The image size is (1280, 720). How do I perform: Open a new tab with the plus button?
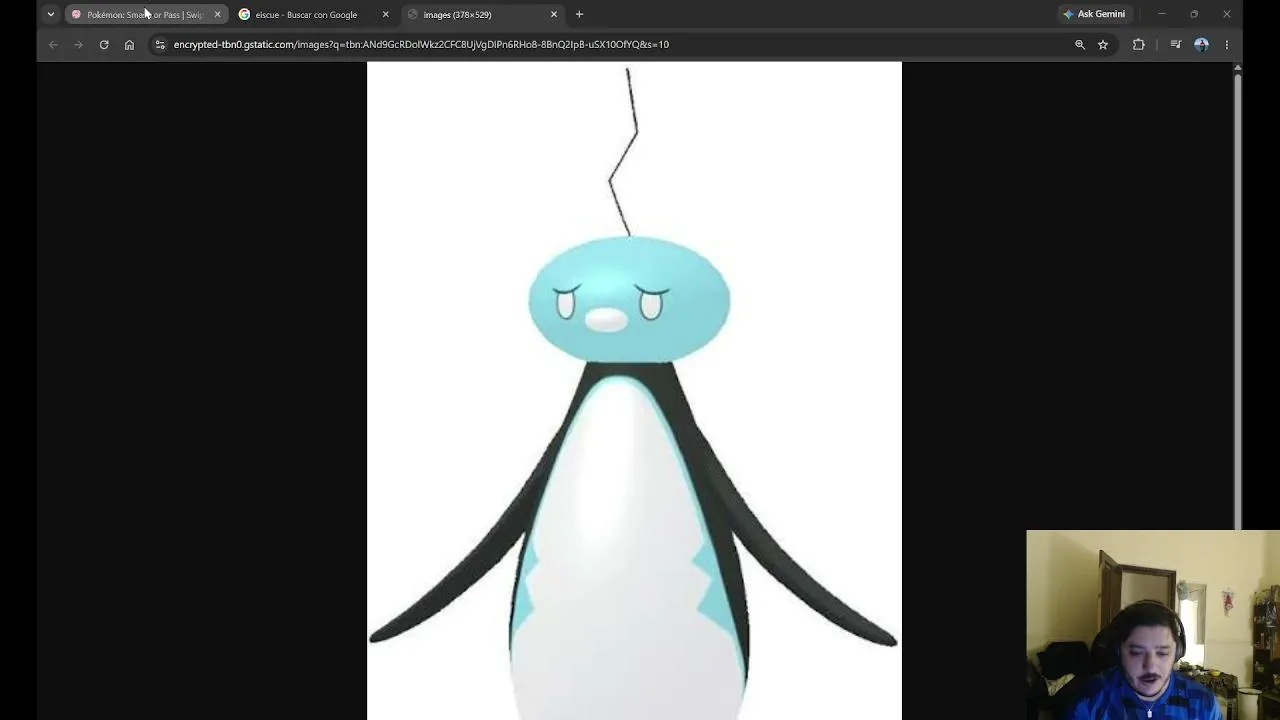[x=579, y=14]
